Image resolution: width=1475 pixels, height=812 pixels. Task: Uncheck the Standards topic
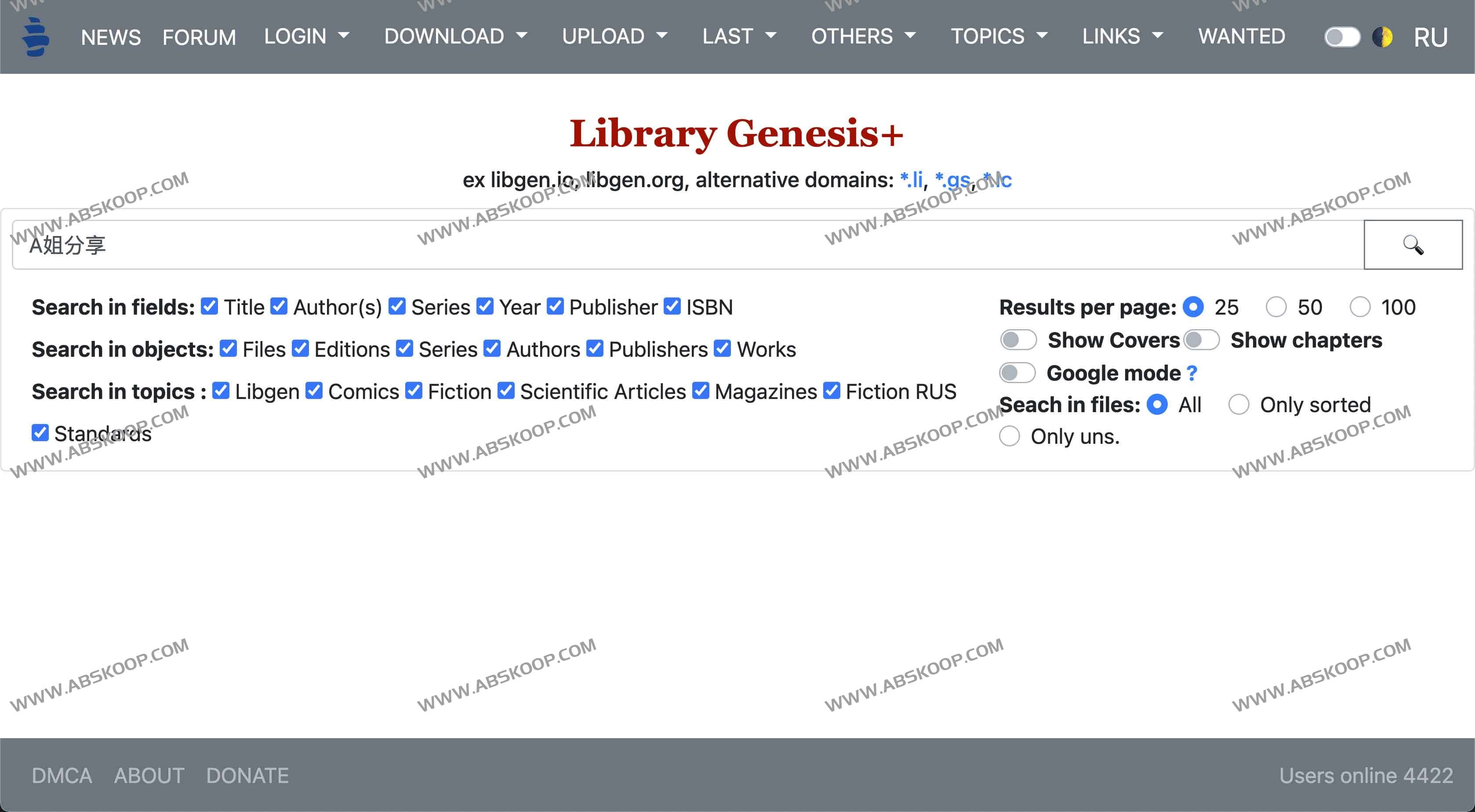(40, 433)
